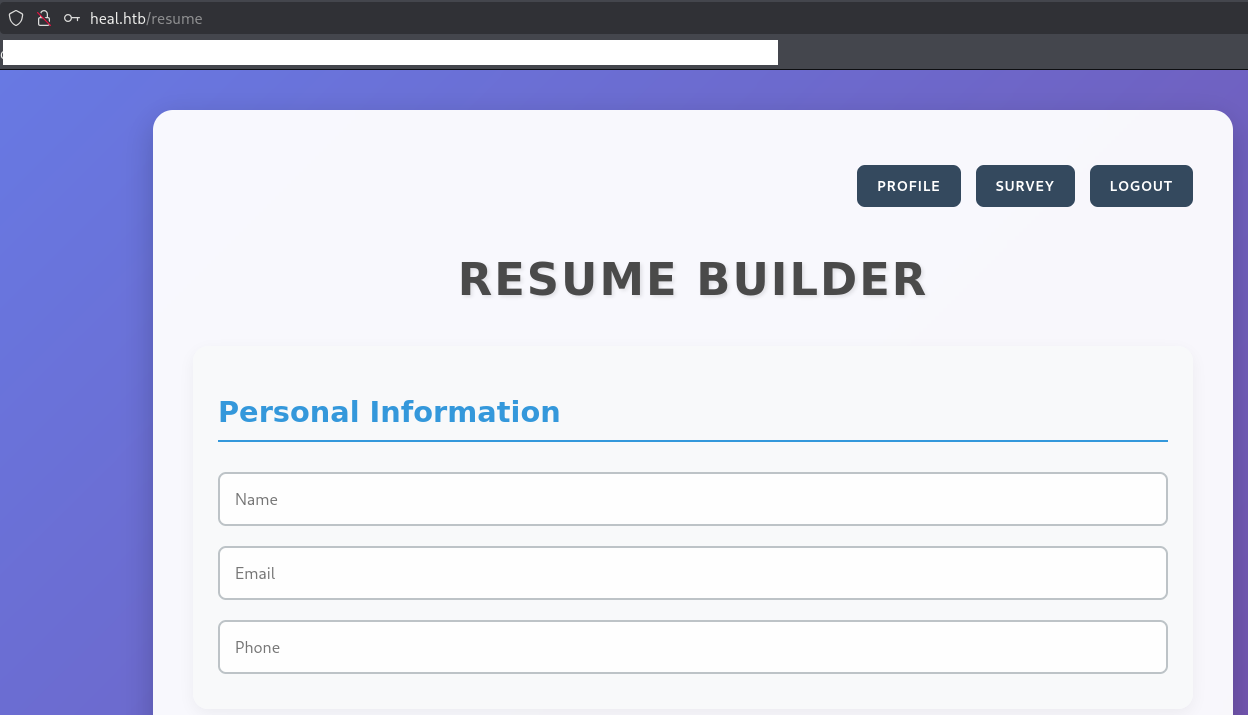Open the insecure connection padlock info
1248x715 pixels.
point(43,18)
